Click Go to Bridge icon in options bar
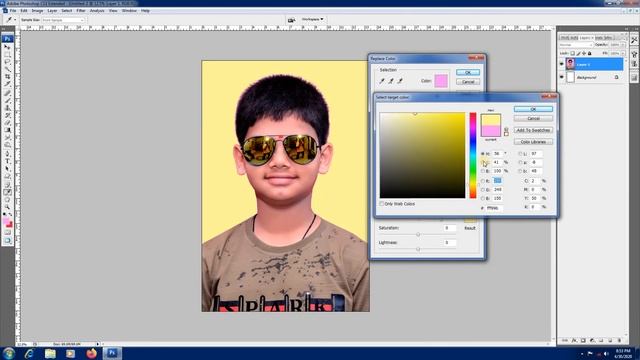Screen dimensions: 640x360 (x=291, y=20)
